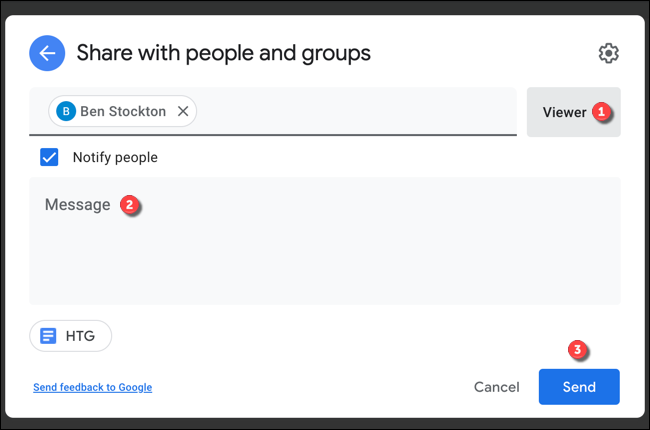Click red annotation badge number 1
This screenshot has height=430, width=650.
(x=602, y=112)
